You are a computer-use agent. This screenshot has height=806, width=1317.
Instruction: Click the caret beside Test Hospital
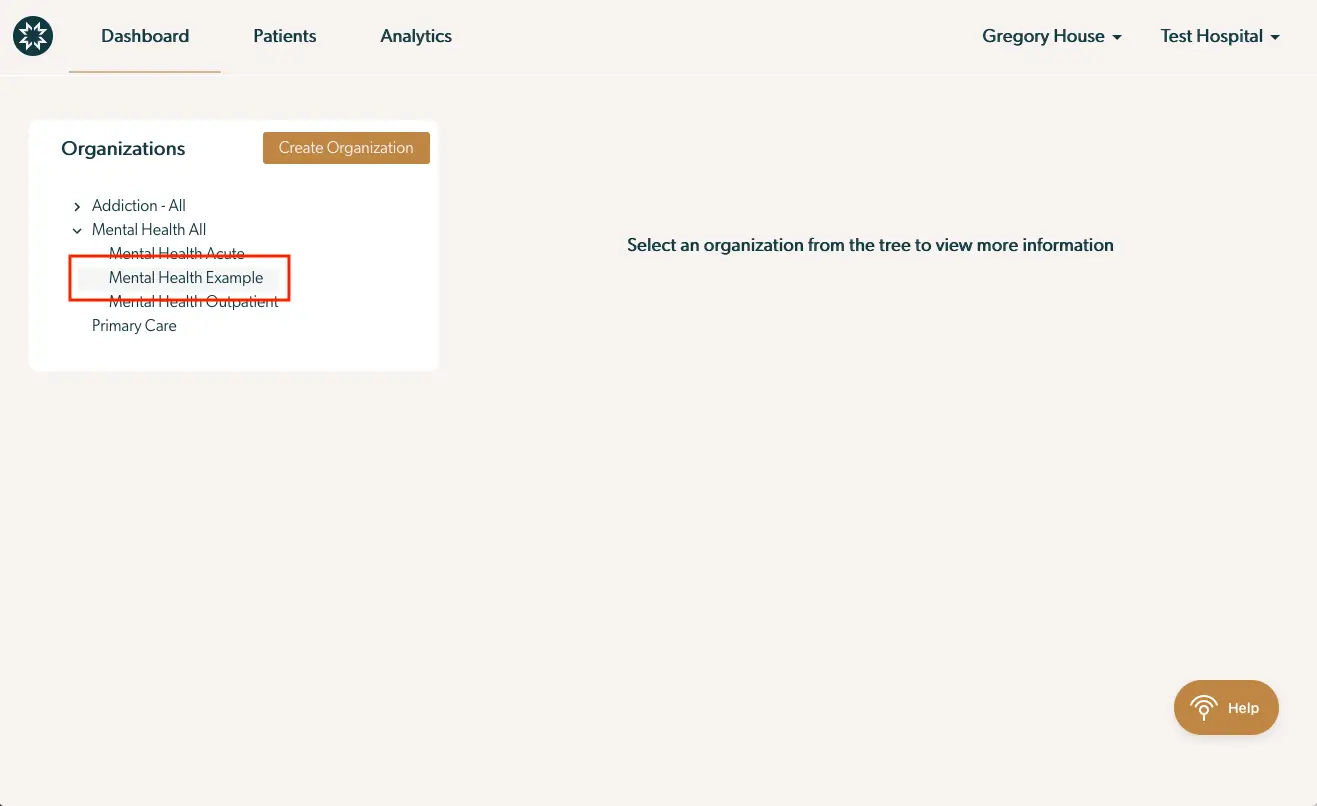[1275, 37]
